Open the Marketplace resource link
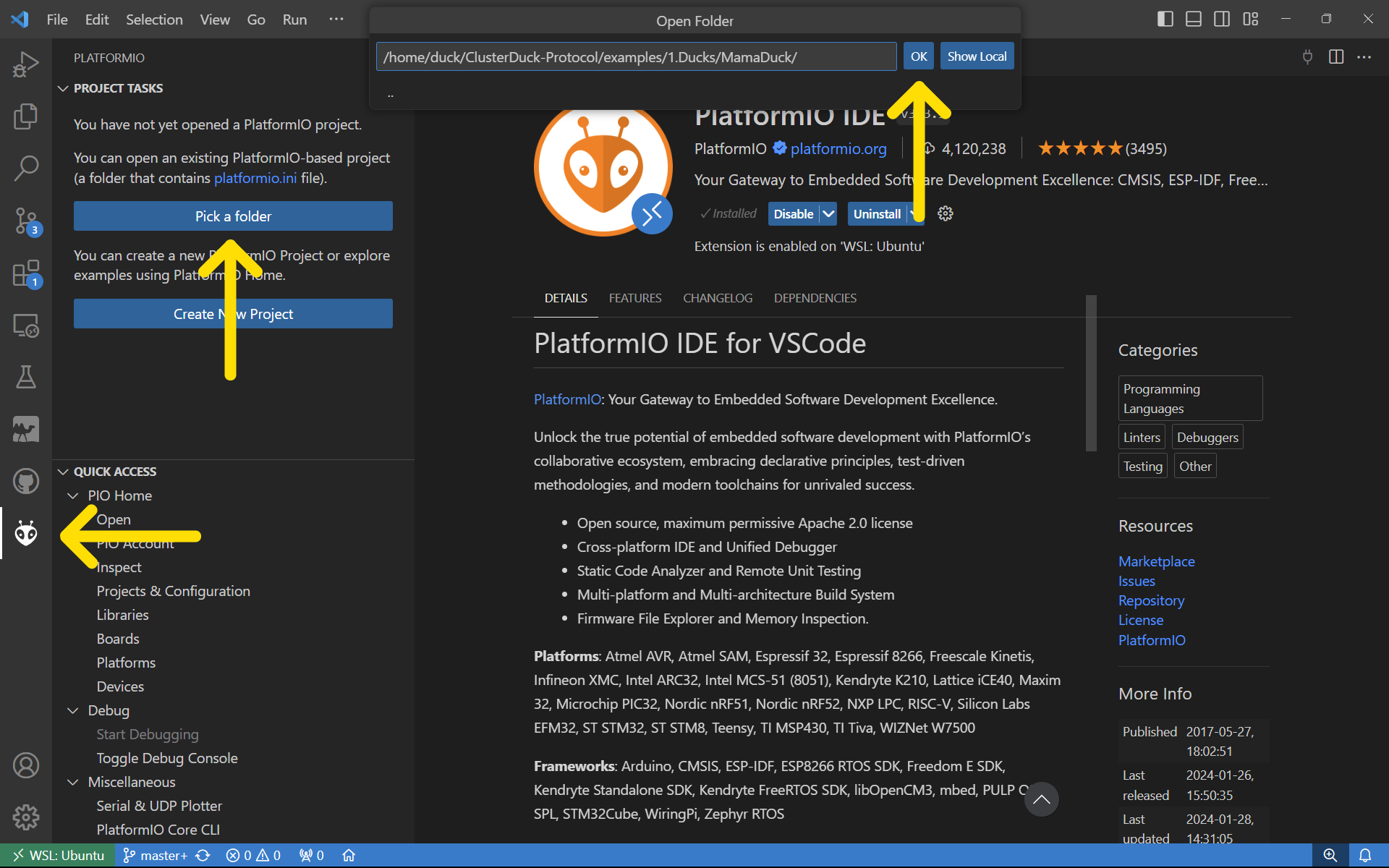Image resolution: width=1389 pixels, height=868 pixels. [1156, 561]
